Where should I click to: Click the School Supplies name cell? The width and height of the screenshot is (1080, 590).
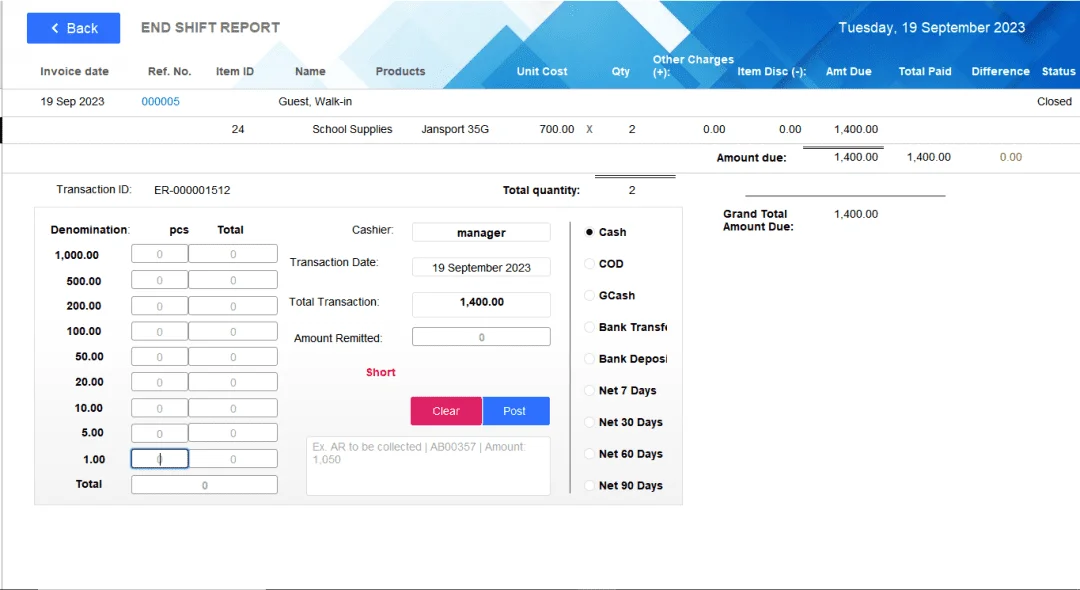pyautogui.click(x=352, y=129)
